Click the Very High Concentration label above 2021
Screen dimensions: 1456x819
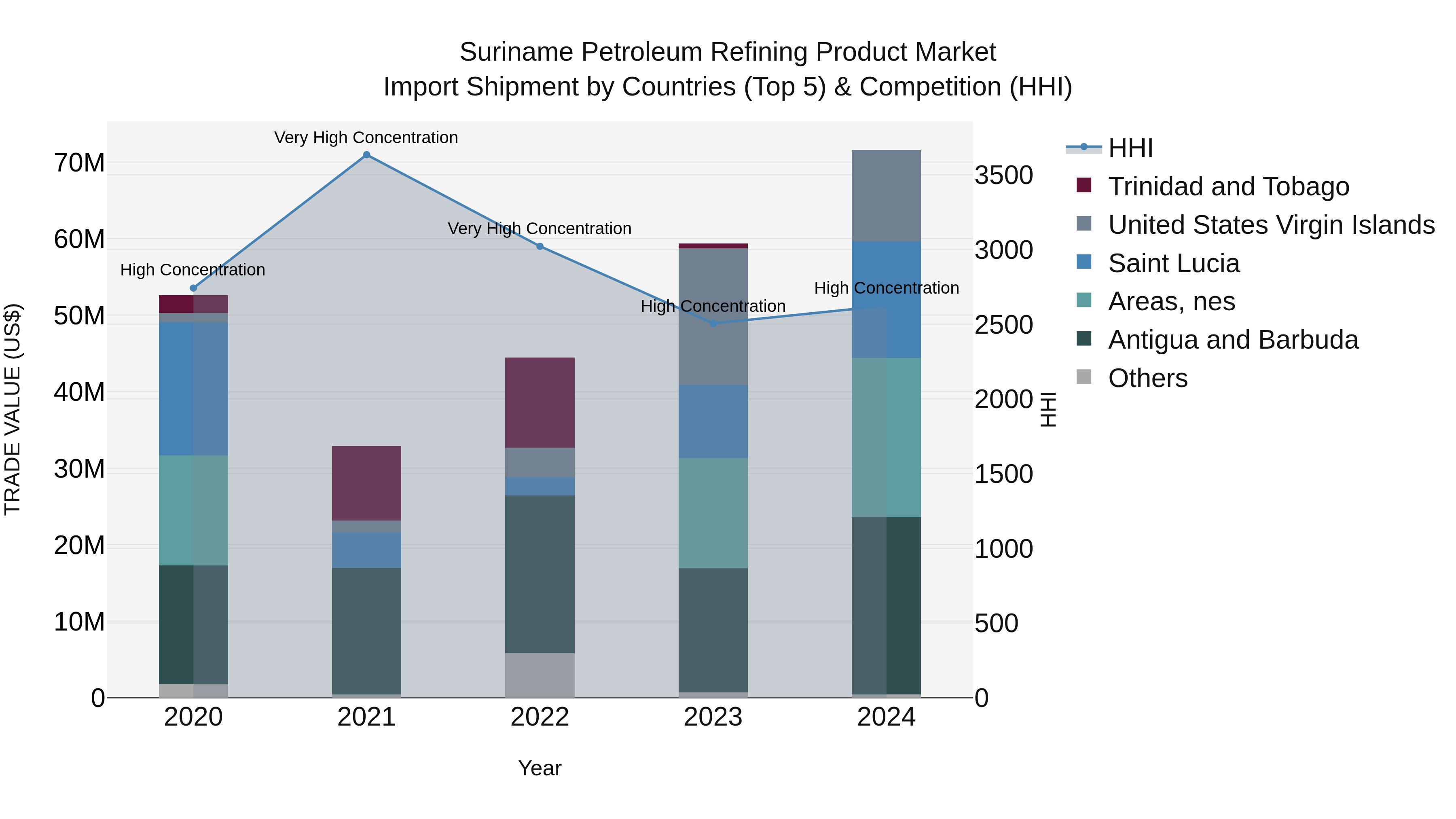366,138
